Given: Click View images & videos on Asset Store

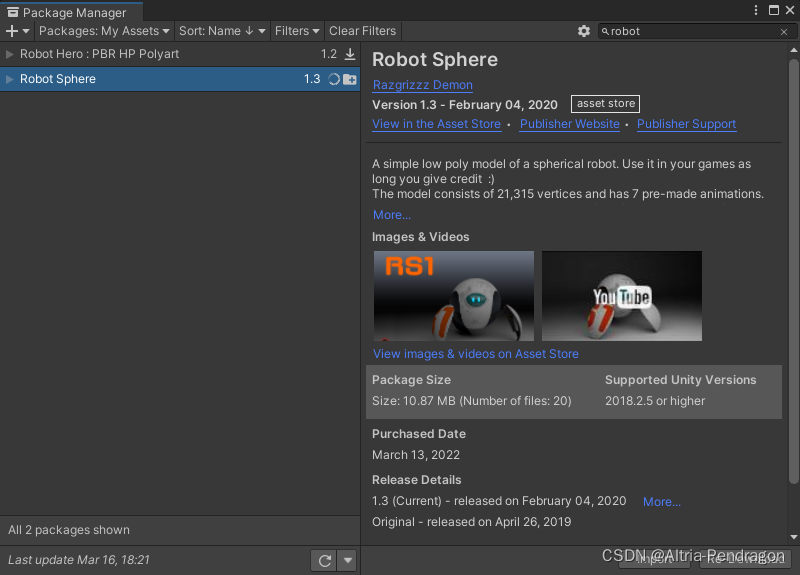Looking at the screenshot, I should [x=476, y=354].
